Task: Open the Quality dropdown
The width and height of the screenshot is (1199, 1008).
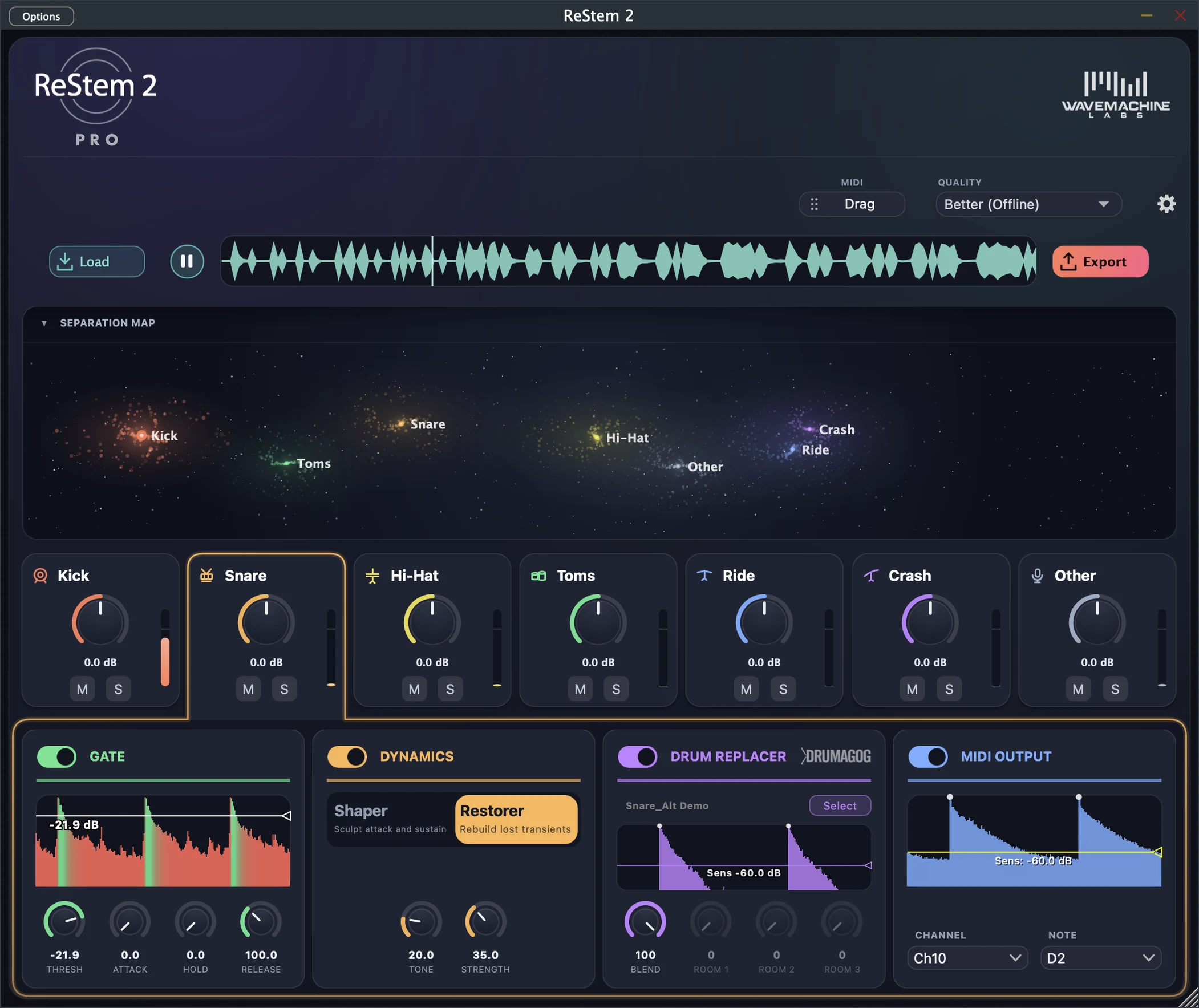Action: point(1028,204)
